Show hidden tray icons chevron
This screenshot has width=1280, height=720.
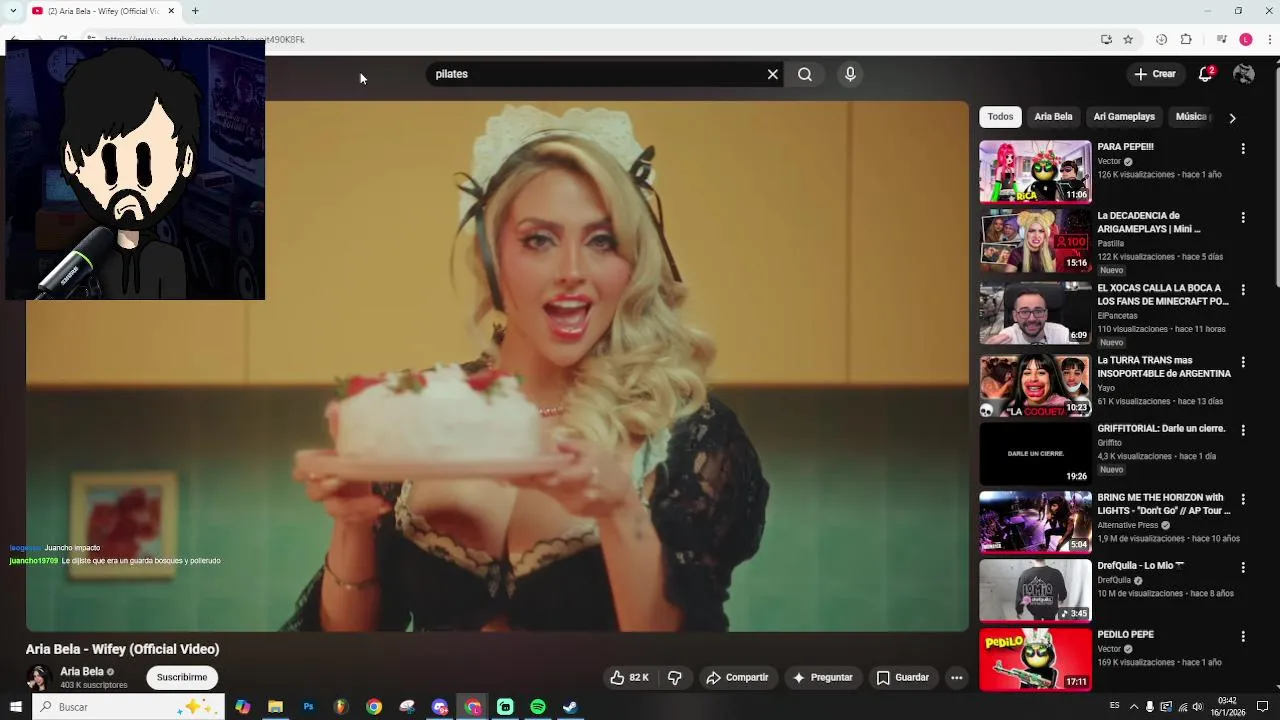(x=1134, y=707)
